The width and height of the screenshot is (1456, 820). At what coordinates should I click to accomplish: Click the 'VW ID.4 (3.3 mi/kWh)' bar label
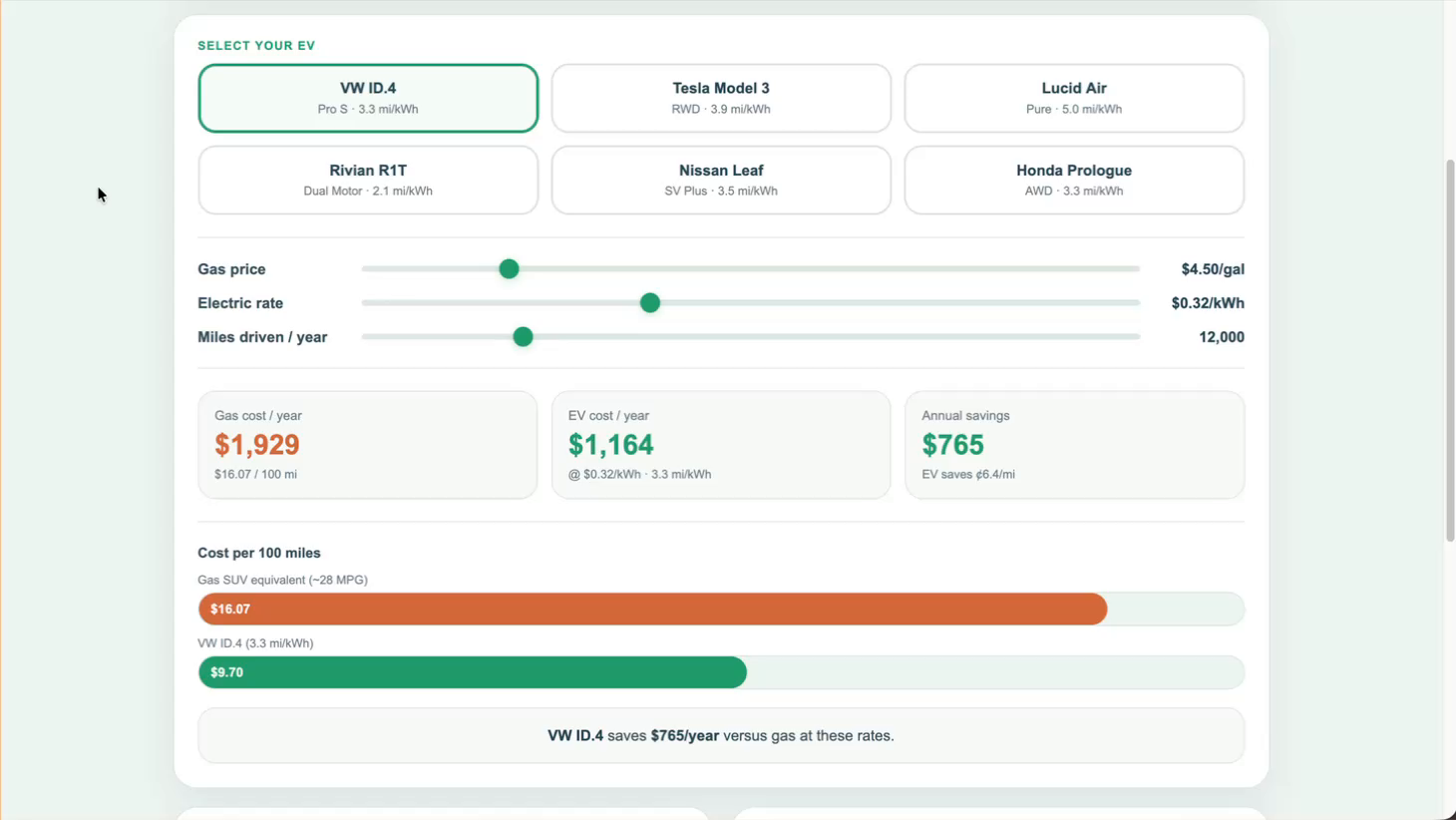point(255,643)
